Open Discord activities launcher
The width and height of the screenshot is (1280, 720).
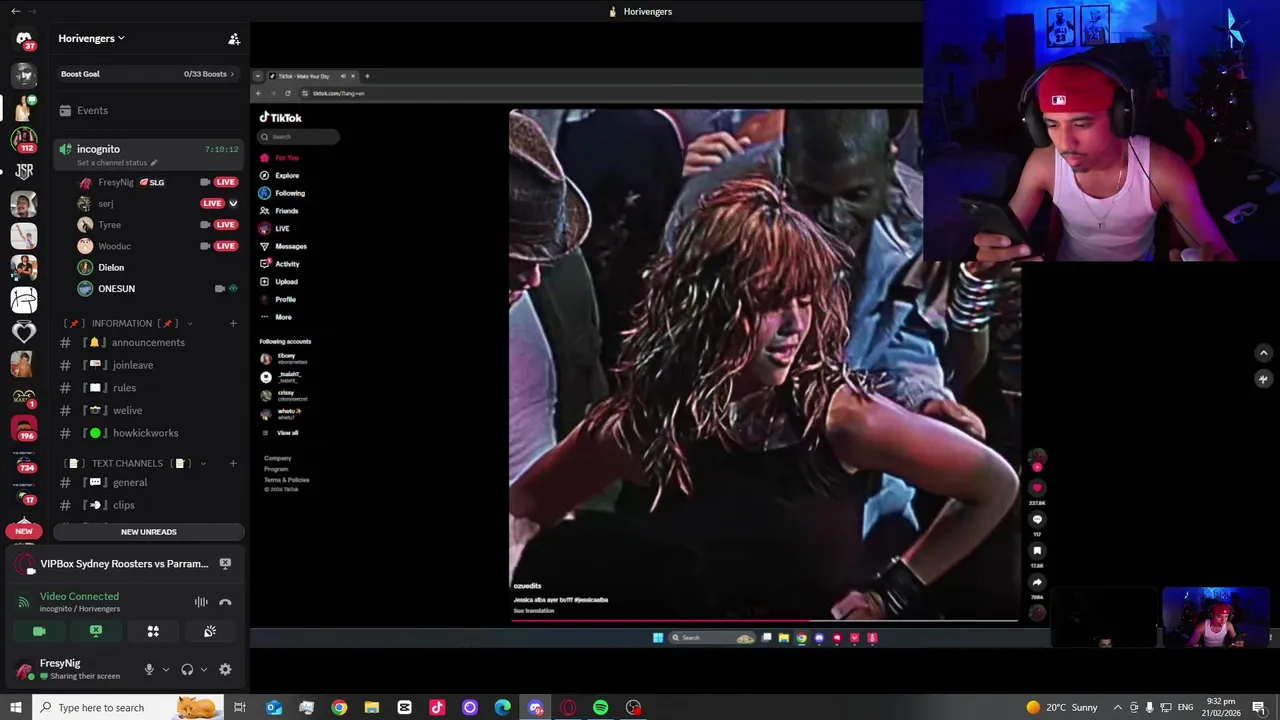tap(153, 631)
